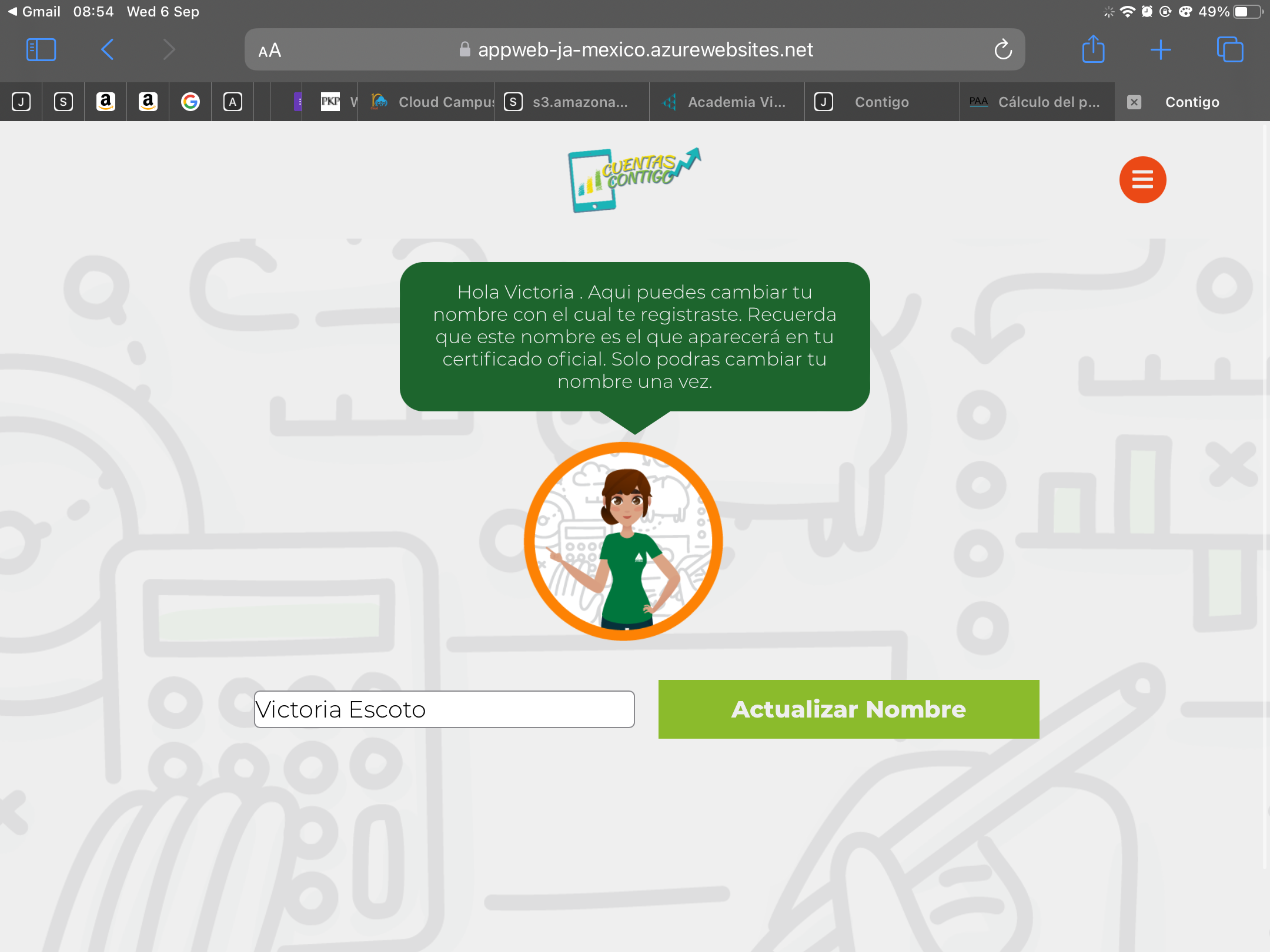Return to Gmail via back link
The width and height of the screenshot is (1270, 952).
pos(34,12)
